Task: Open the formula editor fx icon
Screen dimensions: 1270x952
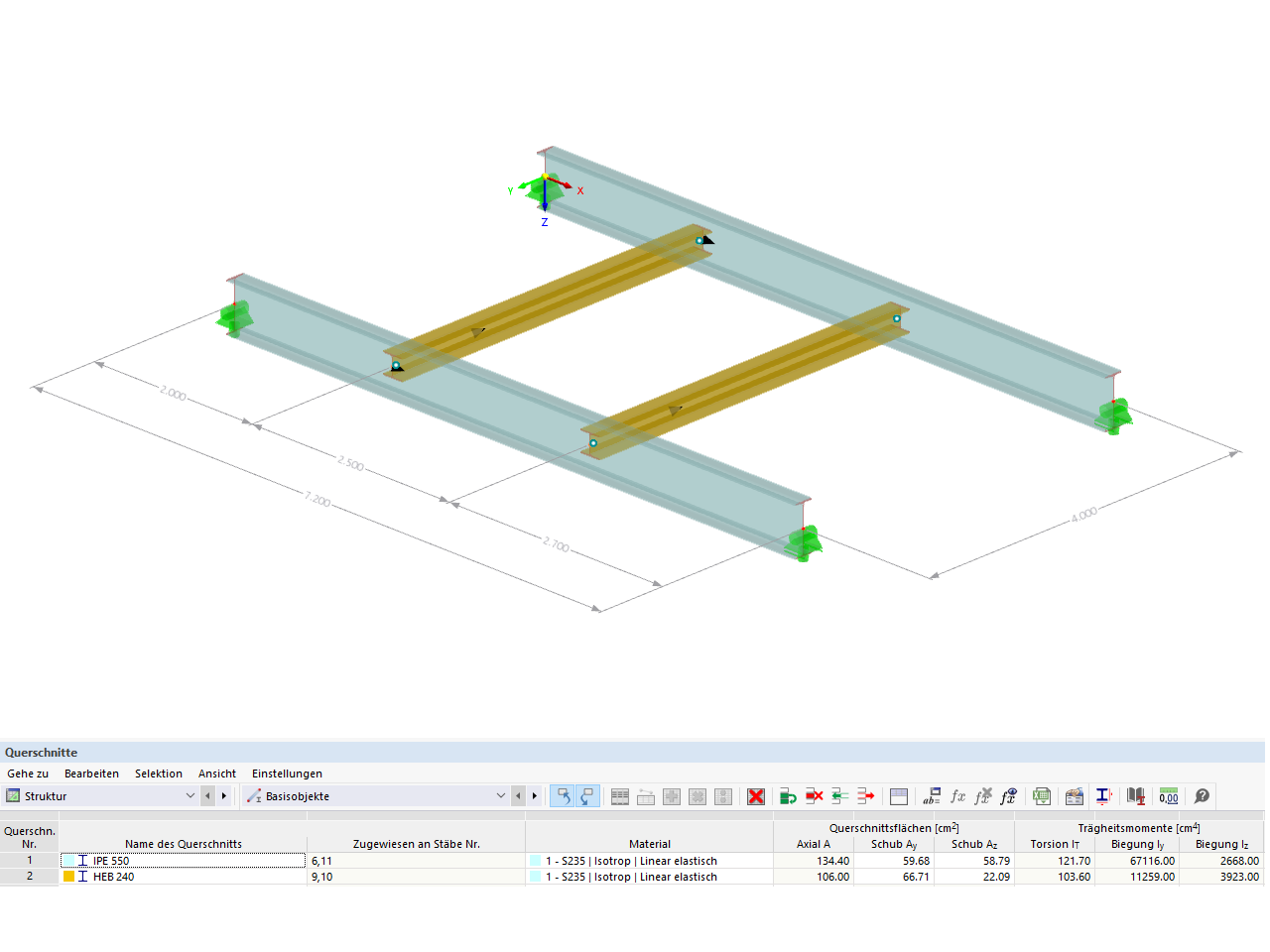Action: [957, 795]
